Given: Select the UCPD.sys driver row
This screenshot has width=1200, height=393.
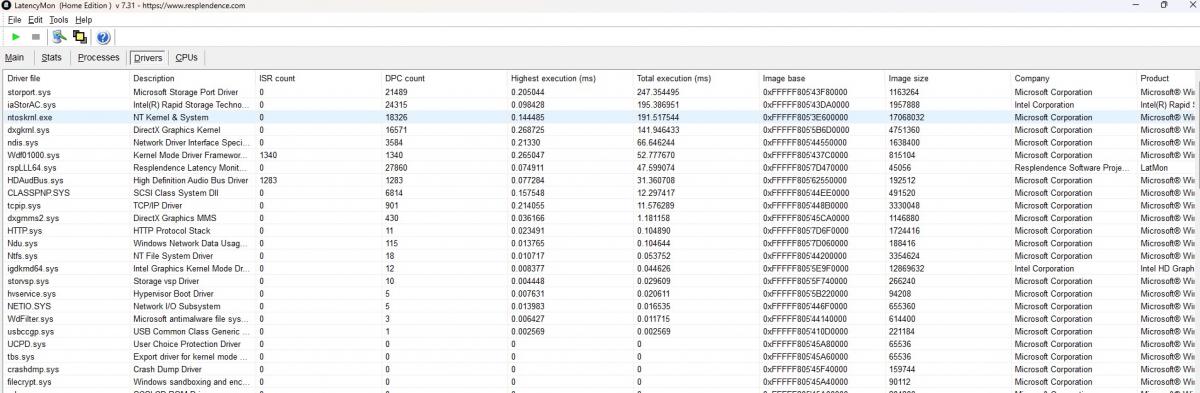Looking at the screenshot, I should coord(600,344).
